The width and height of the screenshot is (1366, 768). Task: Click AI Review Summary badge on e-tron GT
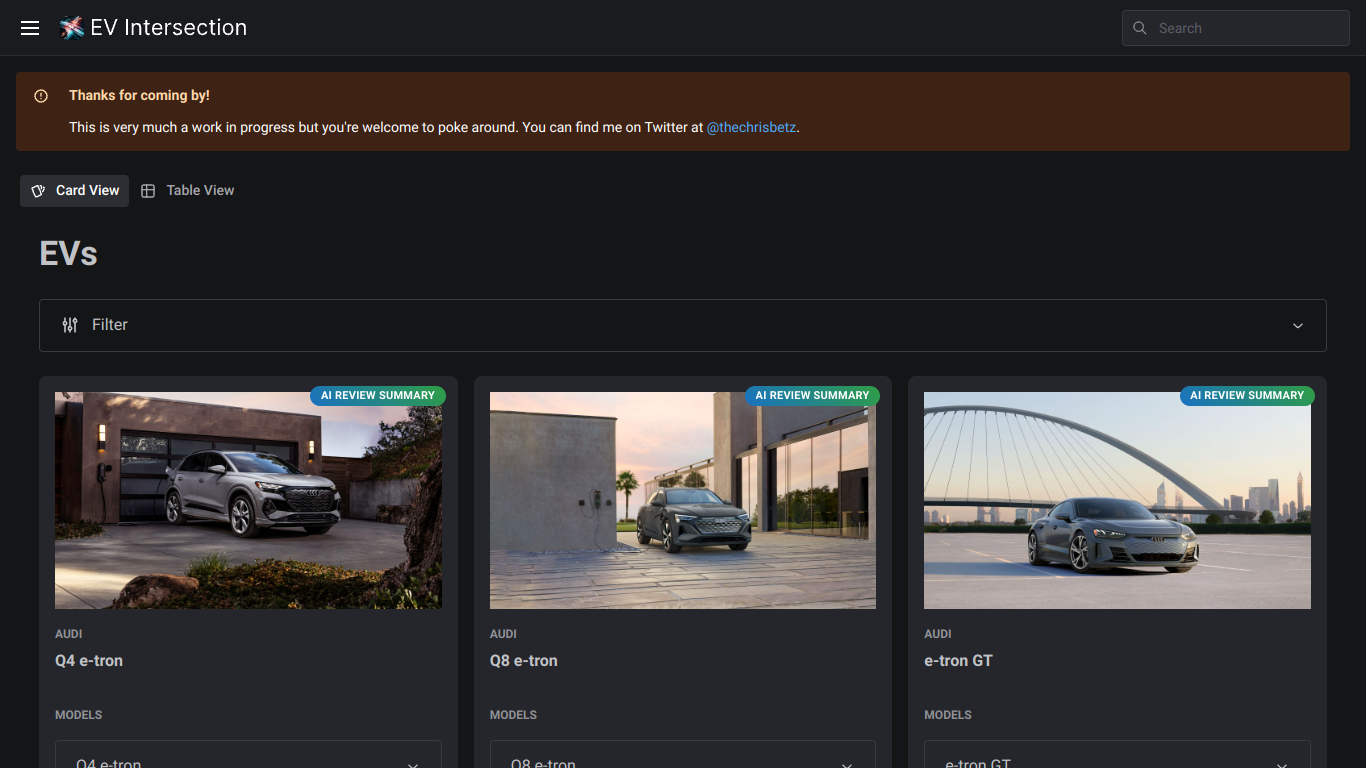1247,395
